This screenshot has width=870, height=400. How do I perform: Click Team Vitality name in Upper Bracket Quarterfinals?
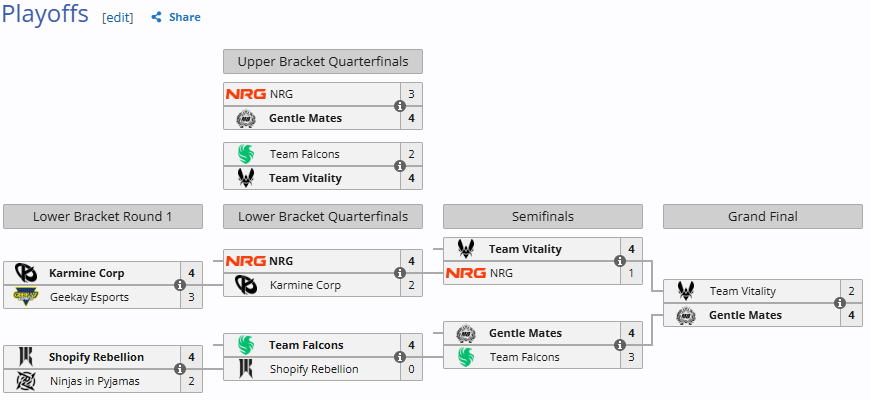coord(305,178)
